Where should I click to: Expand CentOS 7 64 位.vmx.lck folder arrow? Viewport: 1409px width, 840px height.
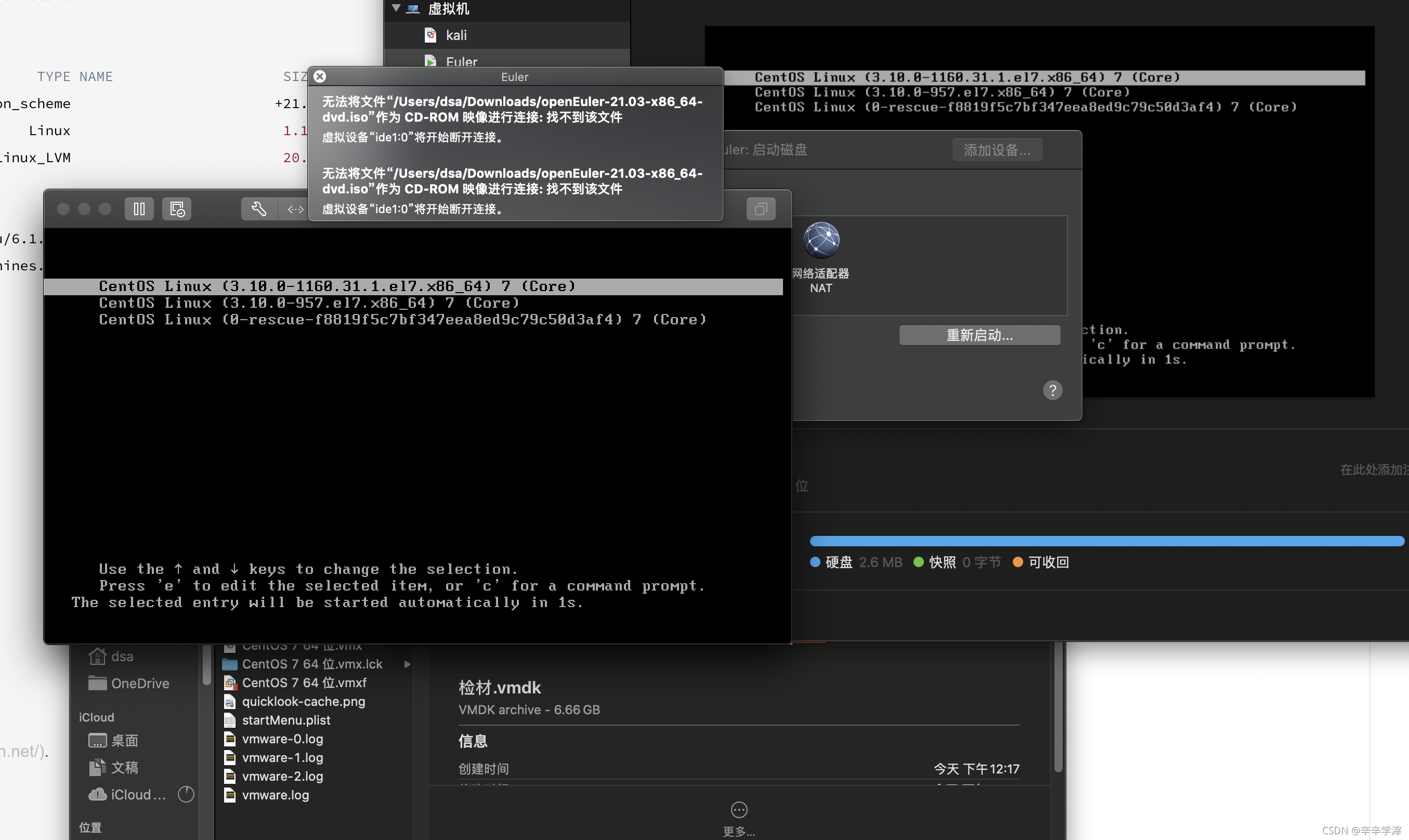[x=407, y=664]
